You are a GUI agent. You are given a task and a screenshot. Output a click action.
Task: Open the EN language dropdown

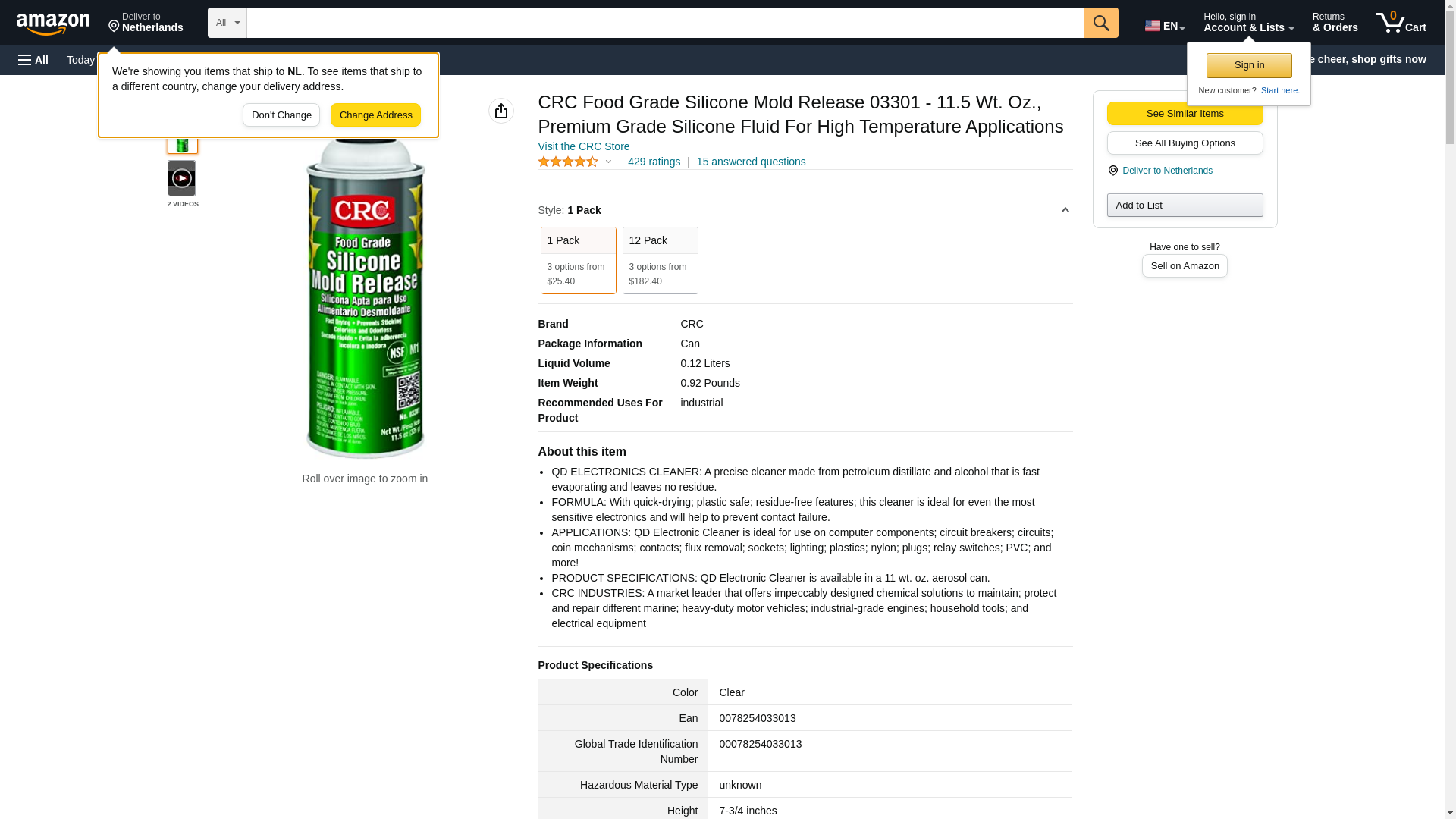[x=1165, y=26]
